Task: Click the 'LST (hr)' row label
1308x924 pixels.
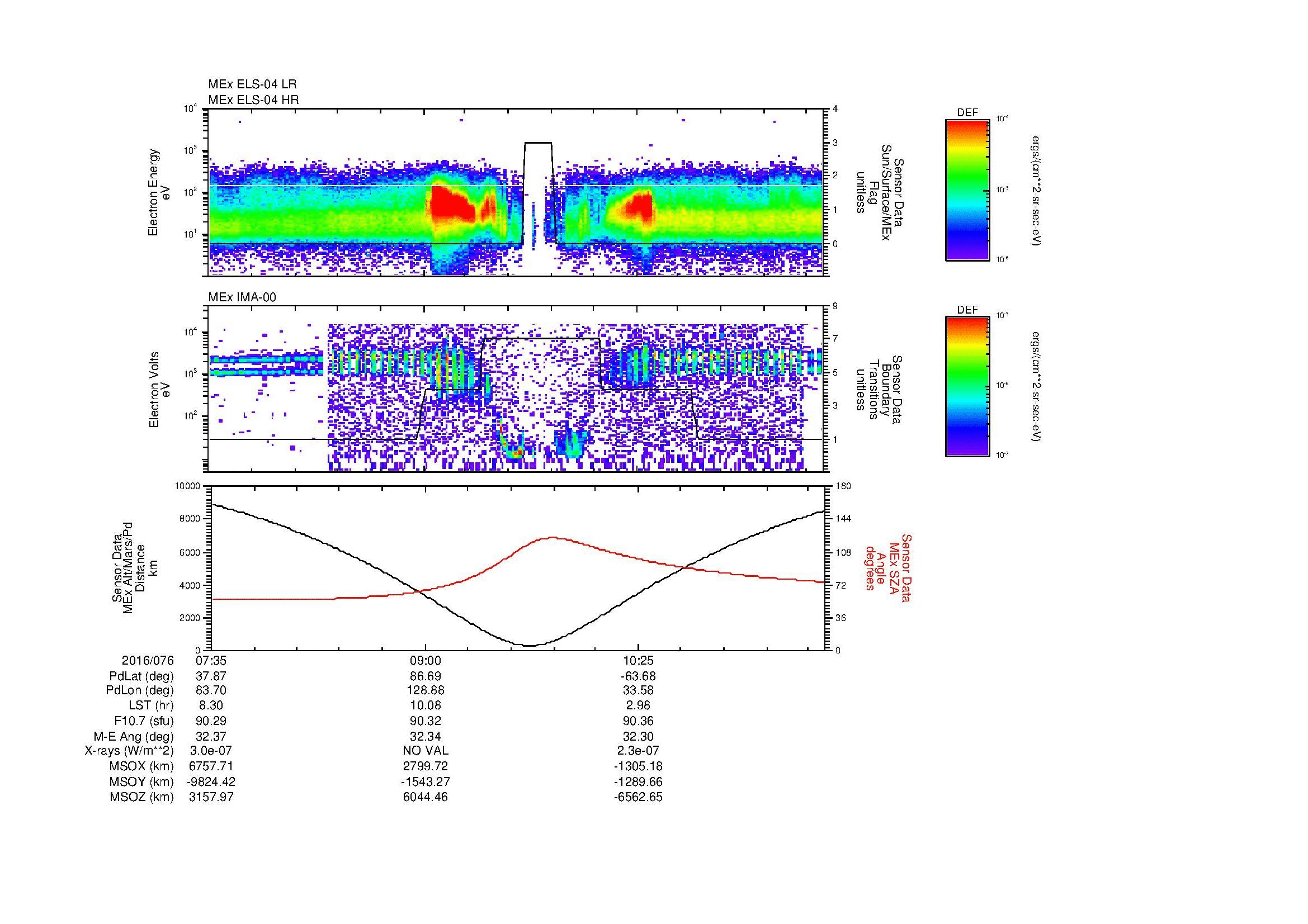Action: coord(151,705)
